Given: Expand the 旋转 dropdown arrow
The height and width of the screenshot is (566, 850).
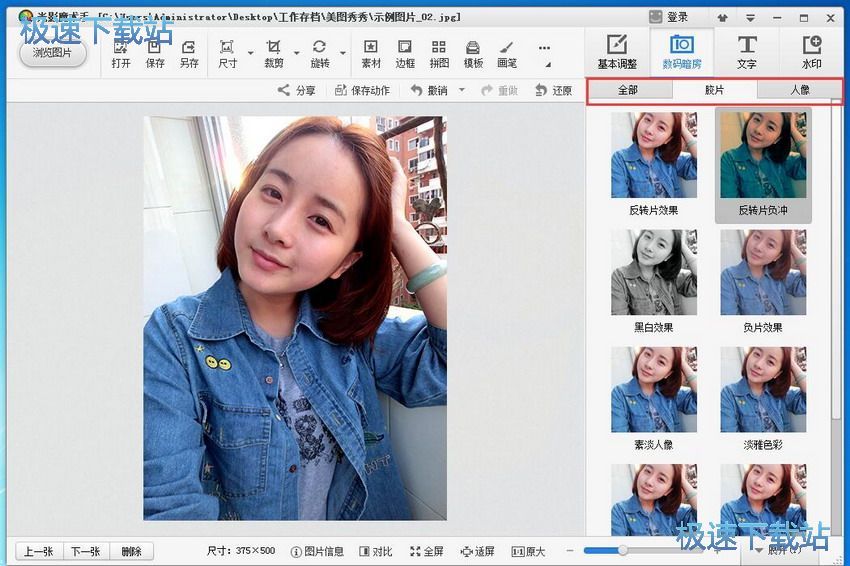Looking at the screenshot, I should (343, 53).
